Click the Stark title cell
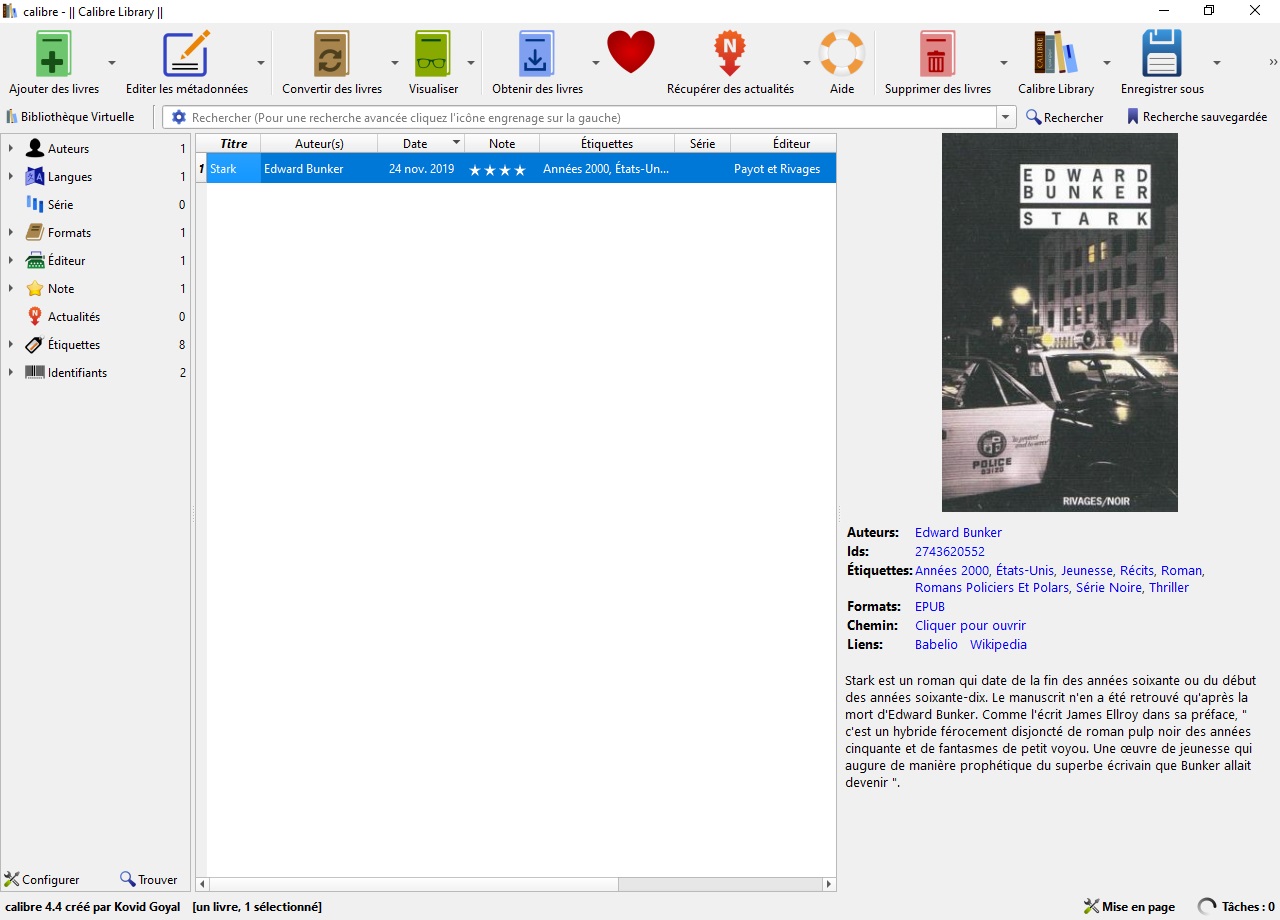This screenshot has width=1280, height=920. point(233,169)
